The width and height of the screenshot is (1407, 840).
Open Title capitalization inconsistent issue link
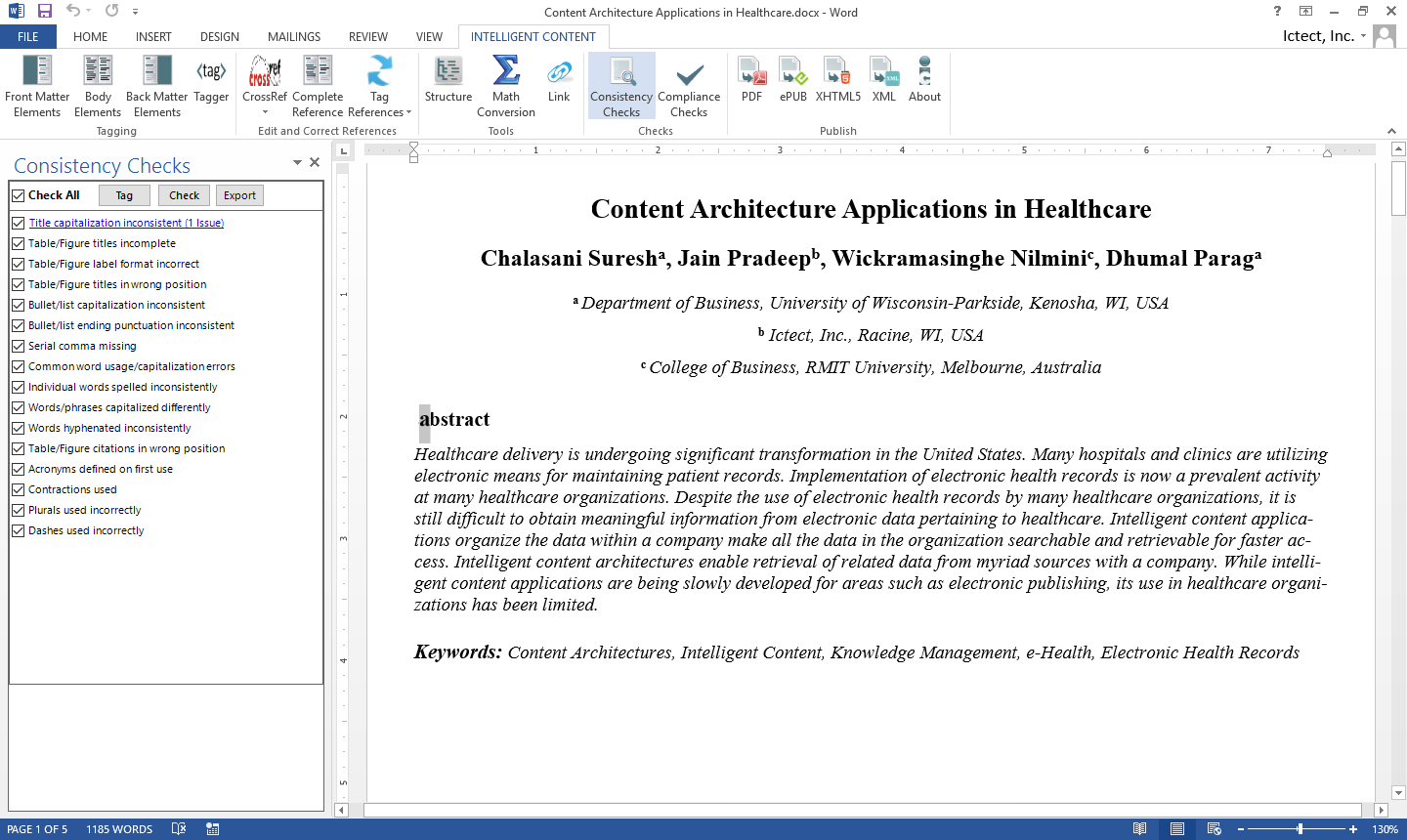(126, 223)
